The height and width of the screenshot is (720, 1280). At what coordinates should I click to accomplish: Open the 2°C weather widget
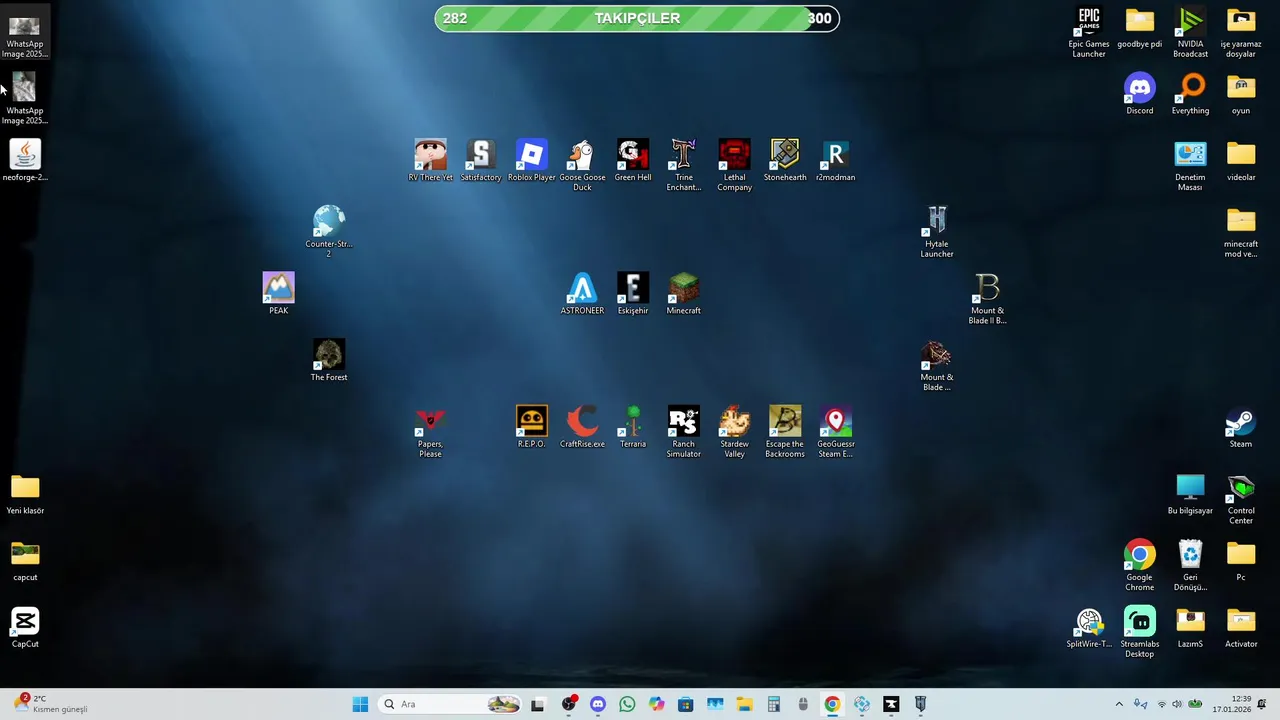point(52,704)
